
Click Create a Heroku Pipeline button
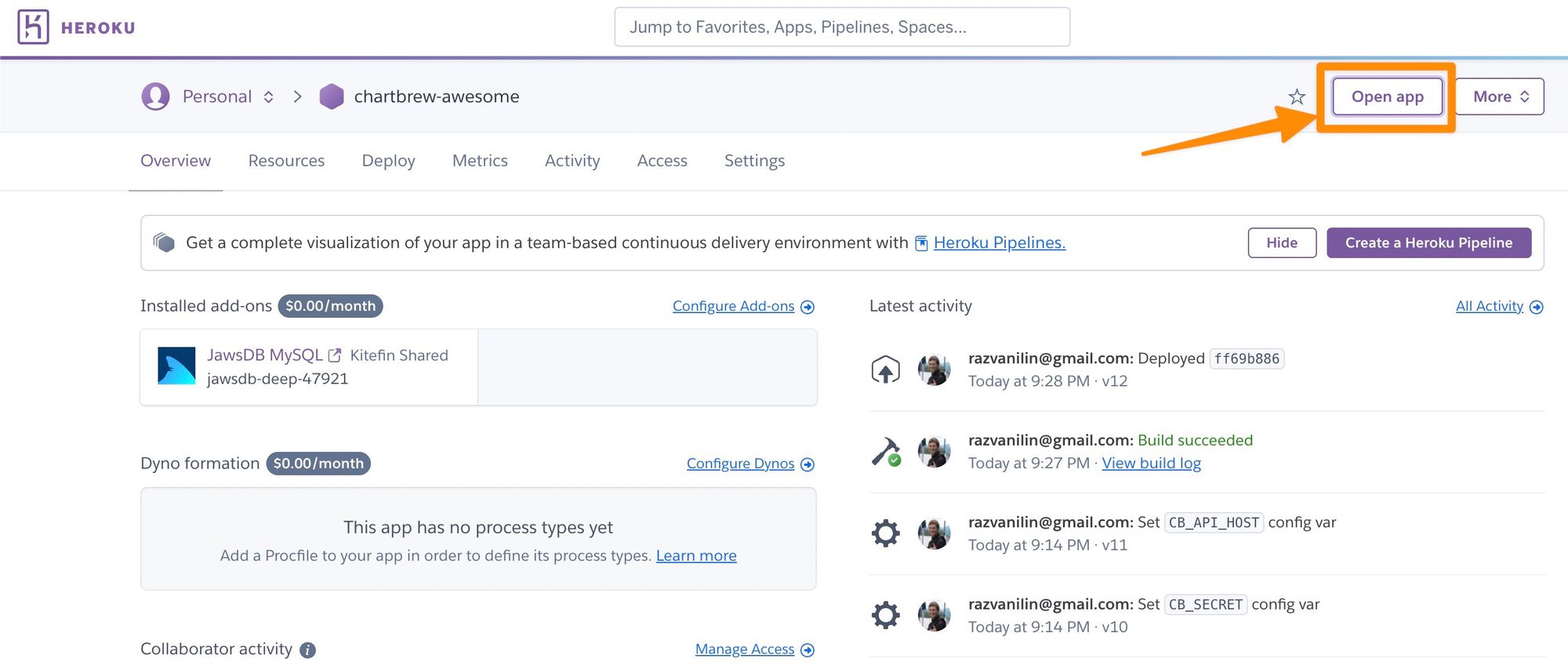[x=1428, y=243]
